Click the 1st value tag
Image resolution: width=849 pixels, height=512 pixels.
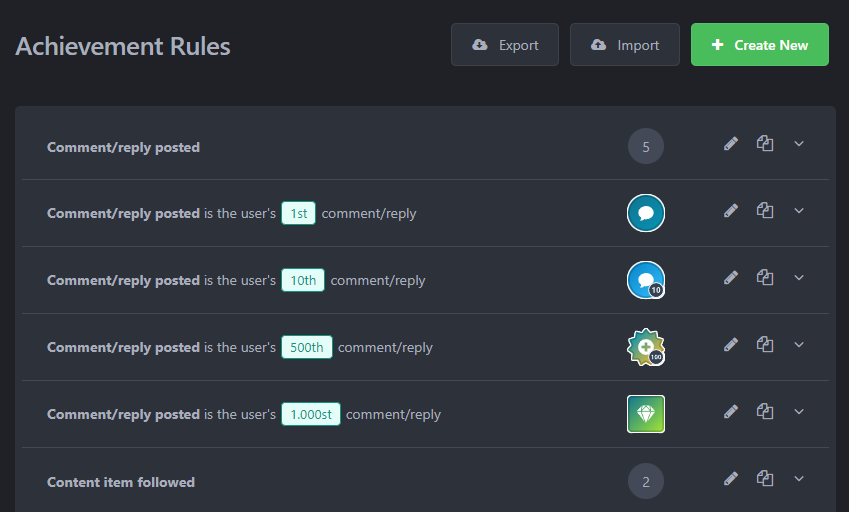[298, 213]
